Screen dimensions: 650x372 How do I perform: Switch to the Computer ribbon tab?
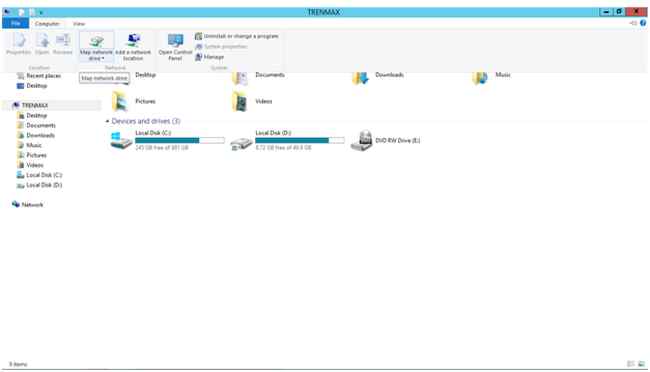click(47, 24)
